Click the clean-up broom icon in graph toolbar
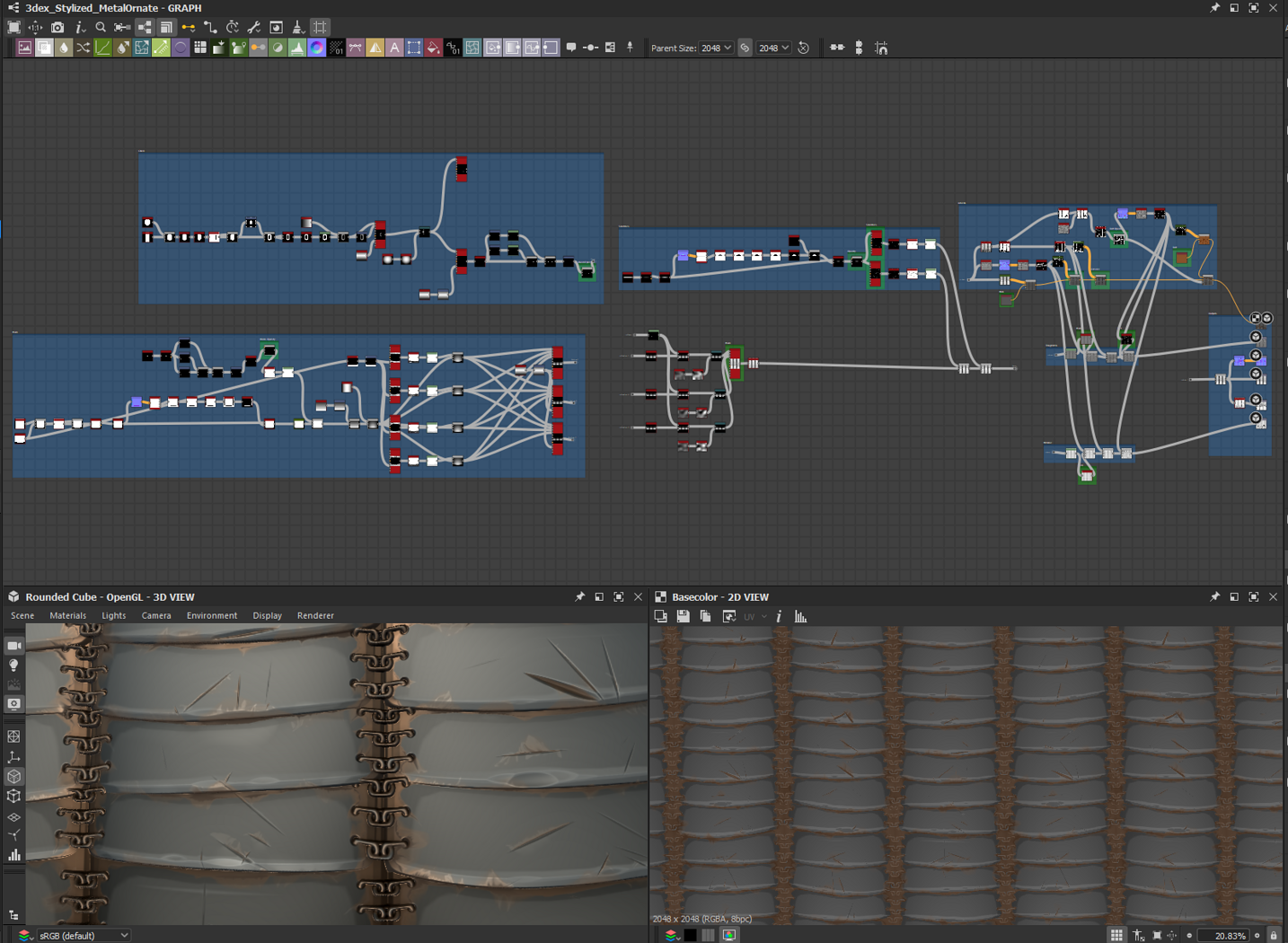This screenshot has width=1288, height=943. tap(298, 27)
